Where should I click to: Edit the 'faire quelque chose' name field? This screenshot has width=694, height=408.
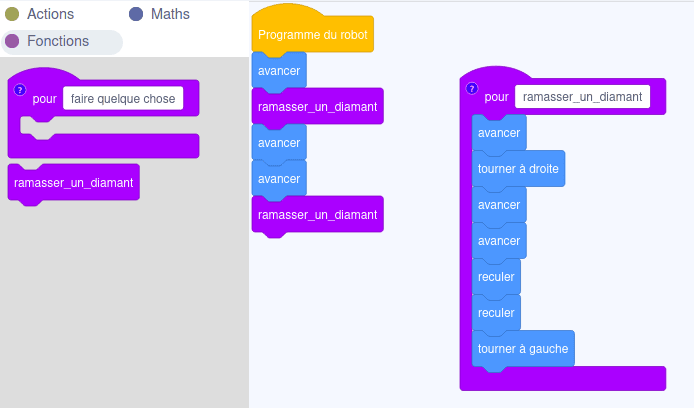click(123, 98)
